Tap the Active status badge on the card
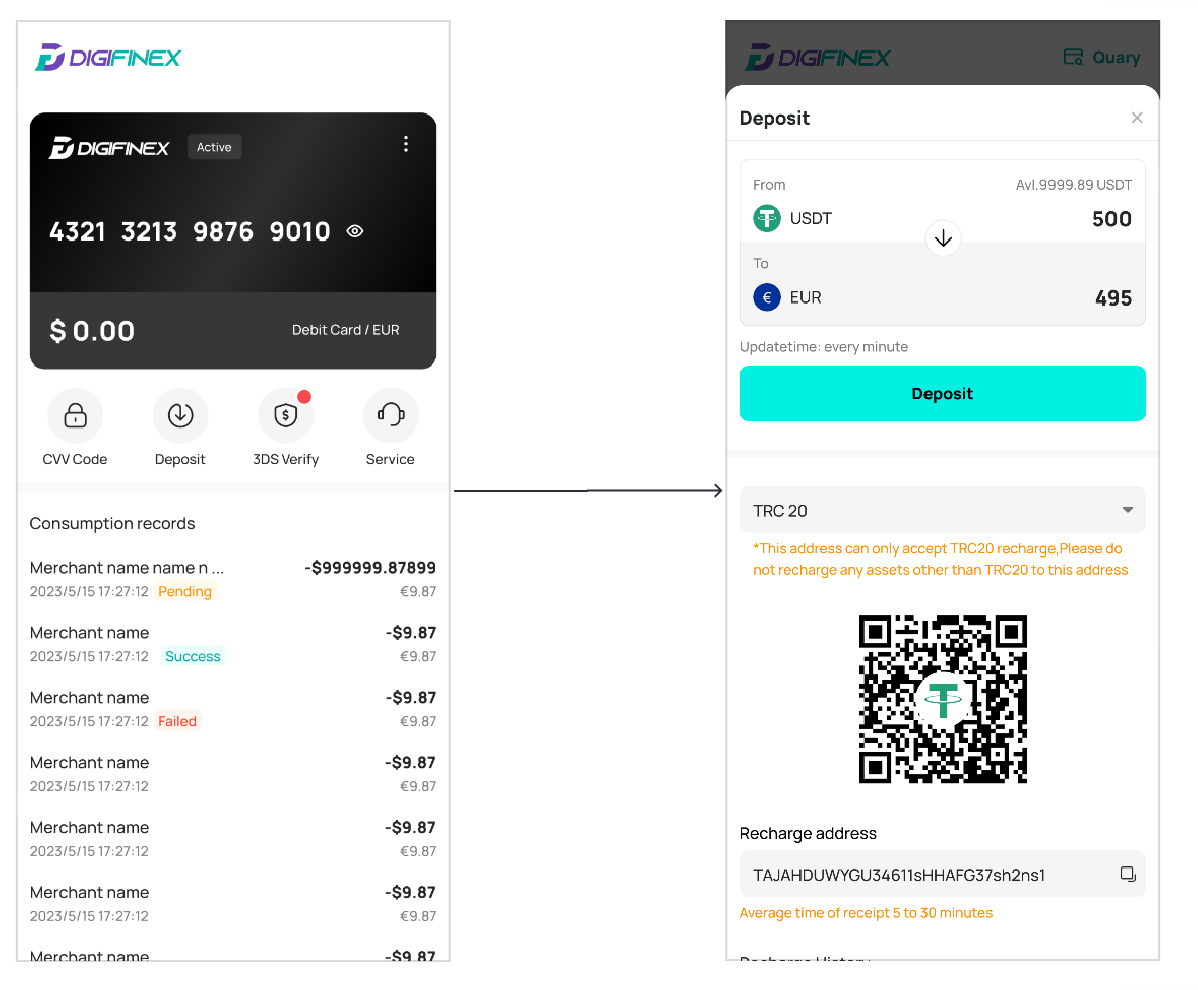 214,147
